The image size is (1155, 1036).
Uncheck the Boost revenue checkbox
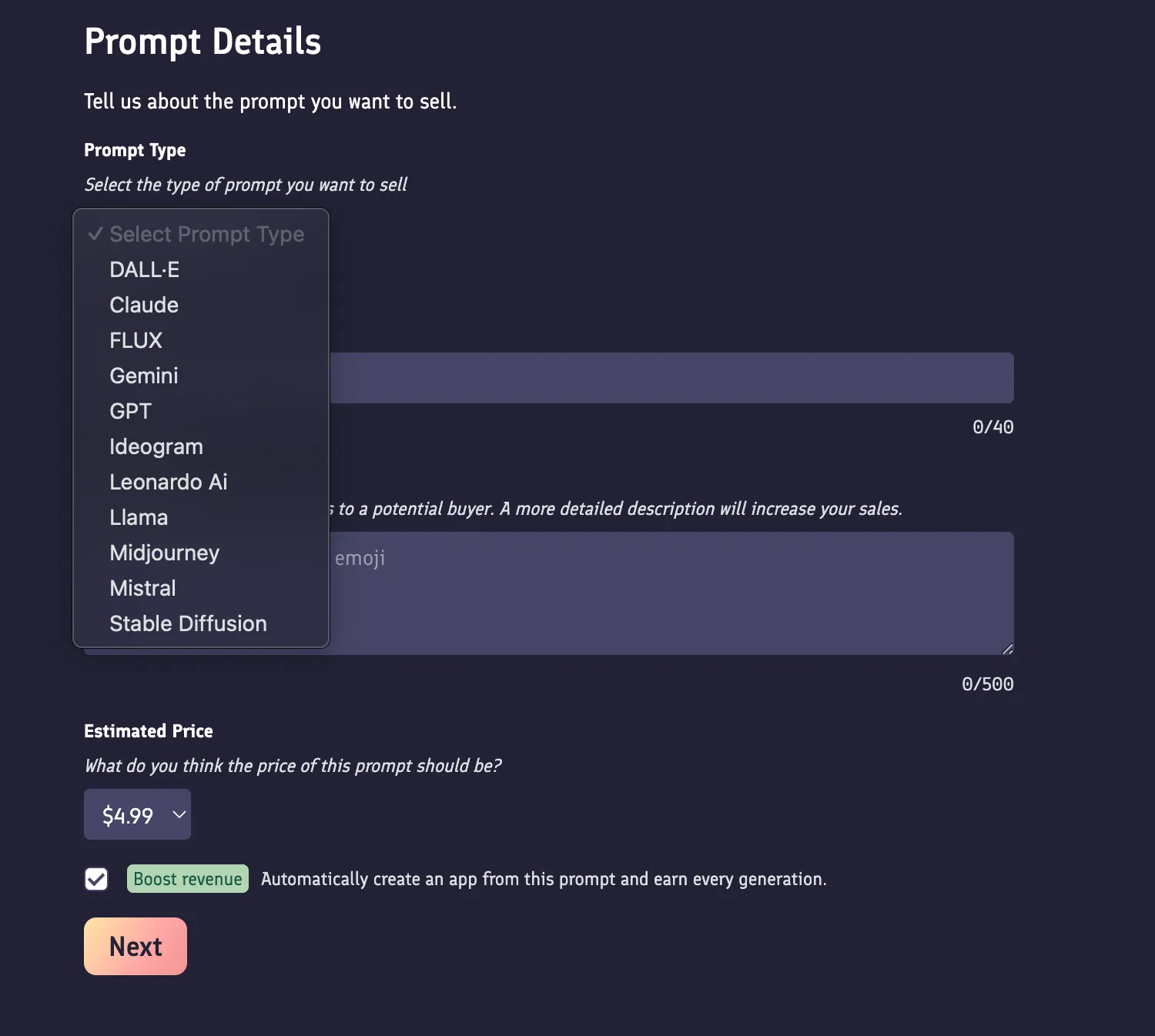coord(96,879)
